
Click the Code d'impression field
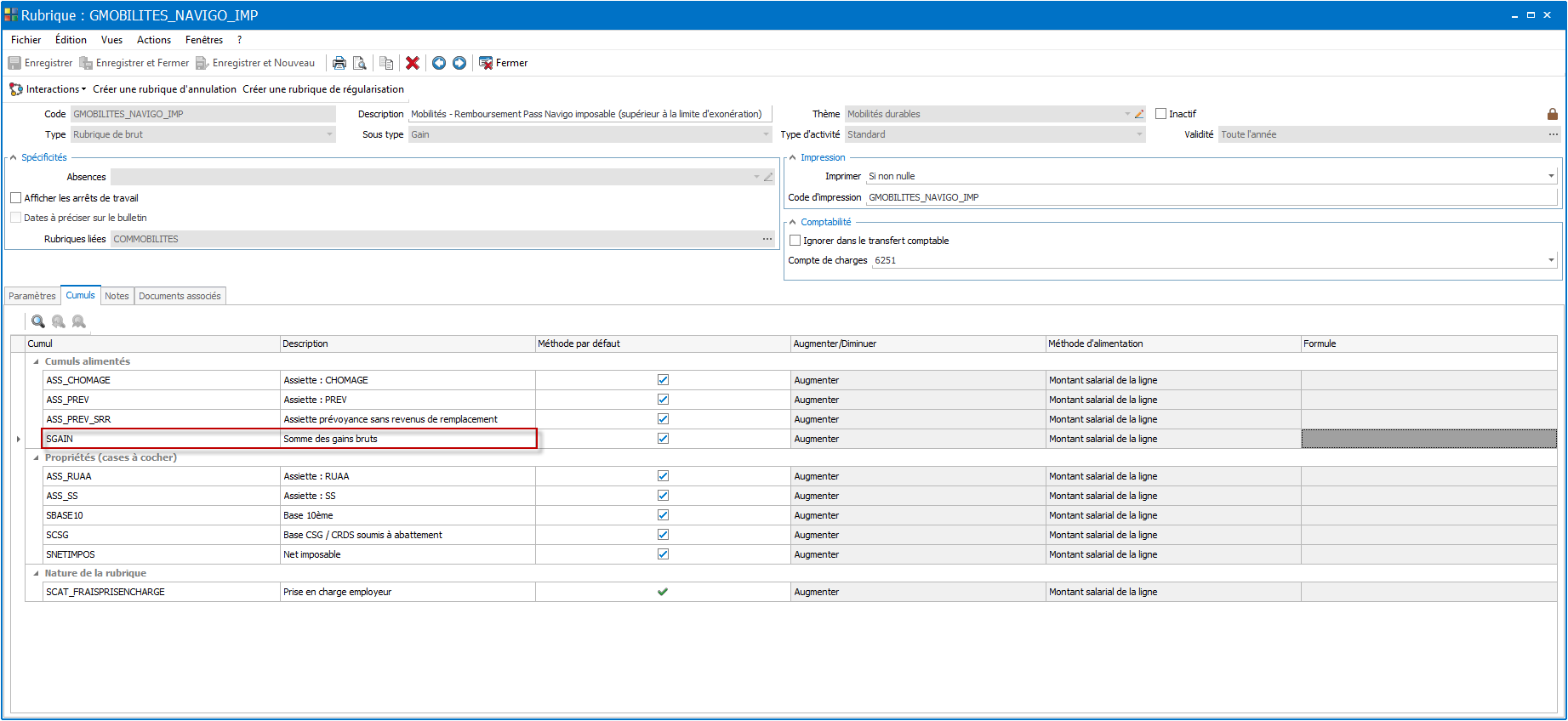1212,197
